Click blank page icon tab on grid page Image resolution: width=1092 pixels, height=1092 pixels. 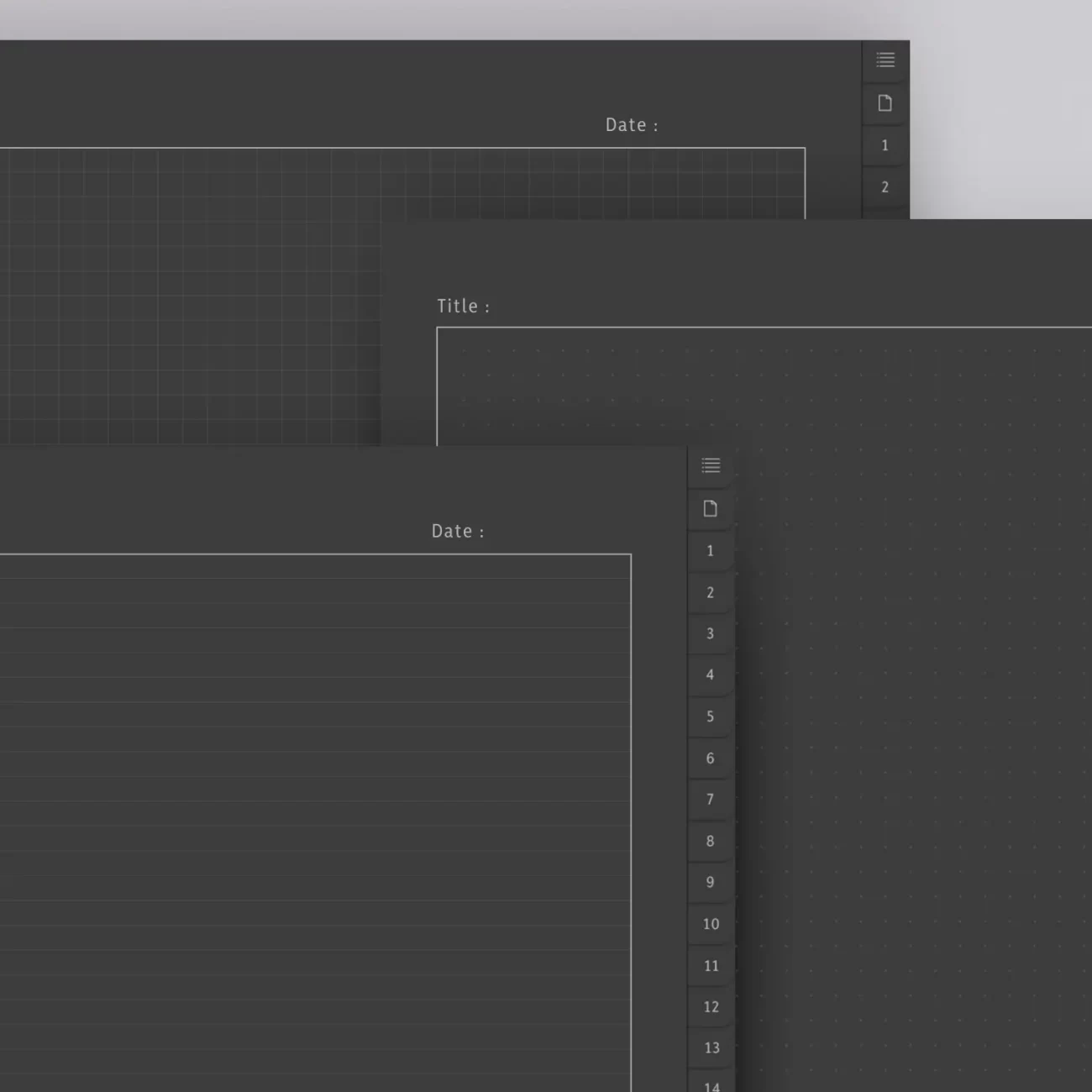point(885,103)
